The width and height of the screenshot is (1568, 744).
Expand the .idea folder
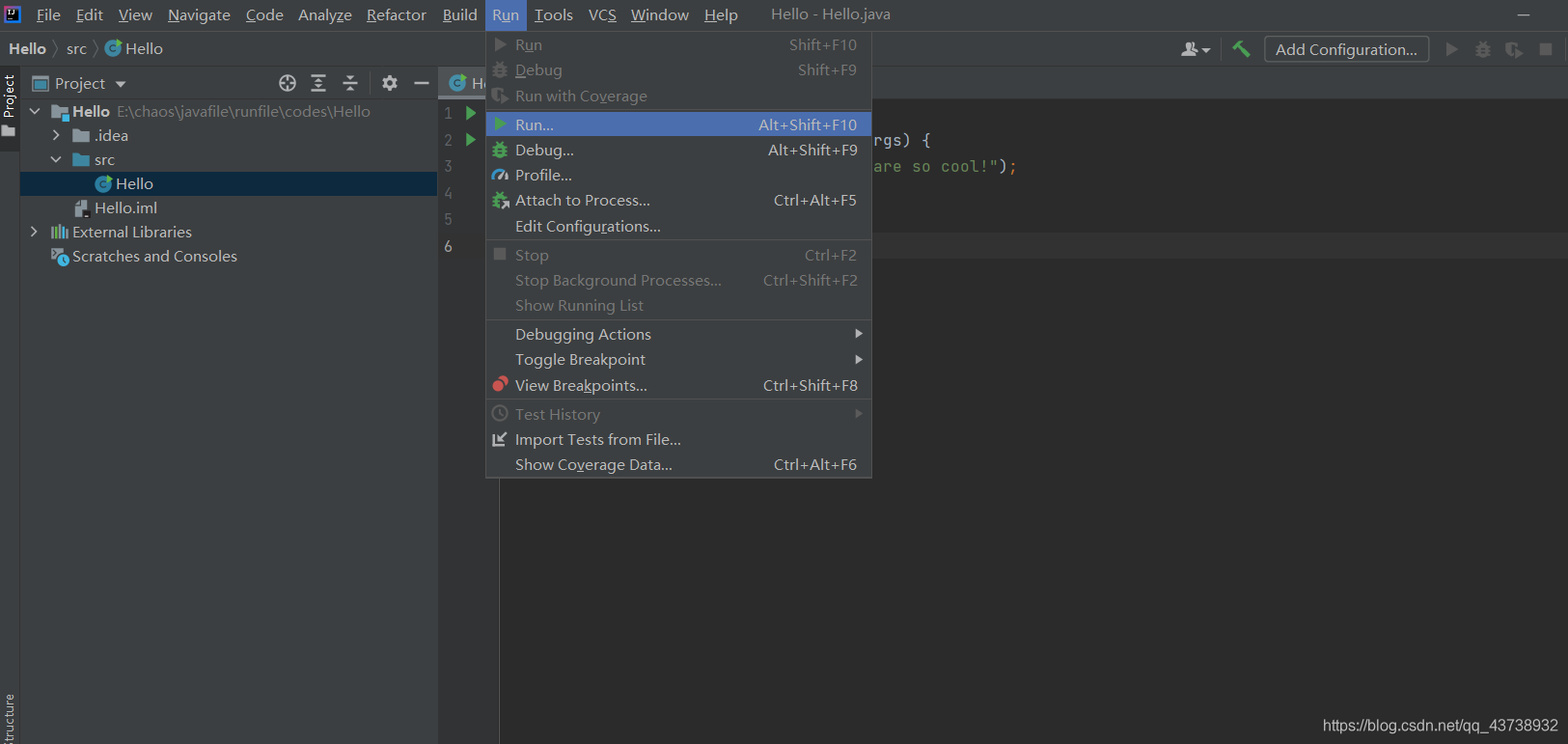pyautogui.click(x=56, y=135)
